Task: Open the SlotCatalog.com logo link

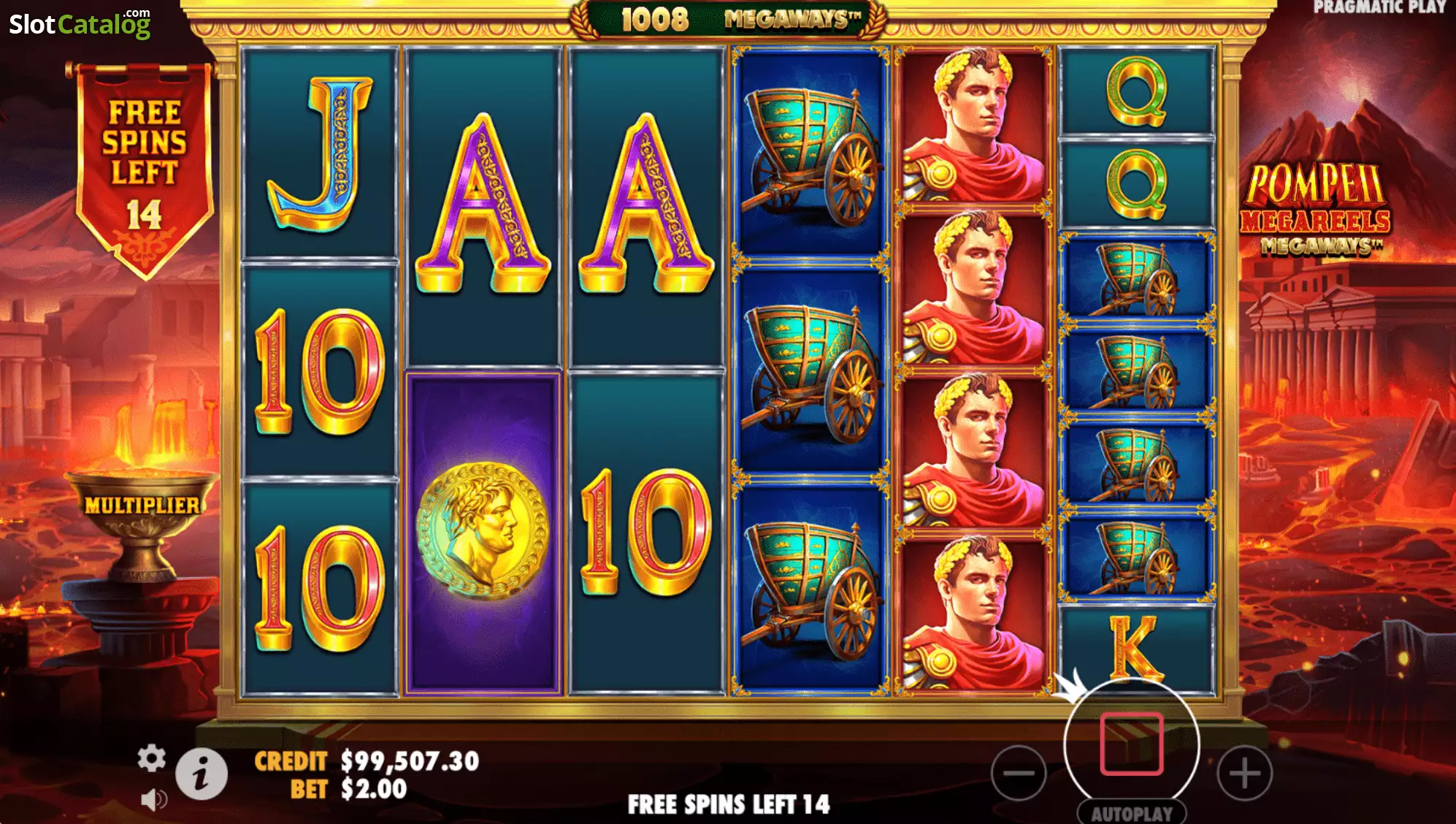Action: [80, 23]
